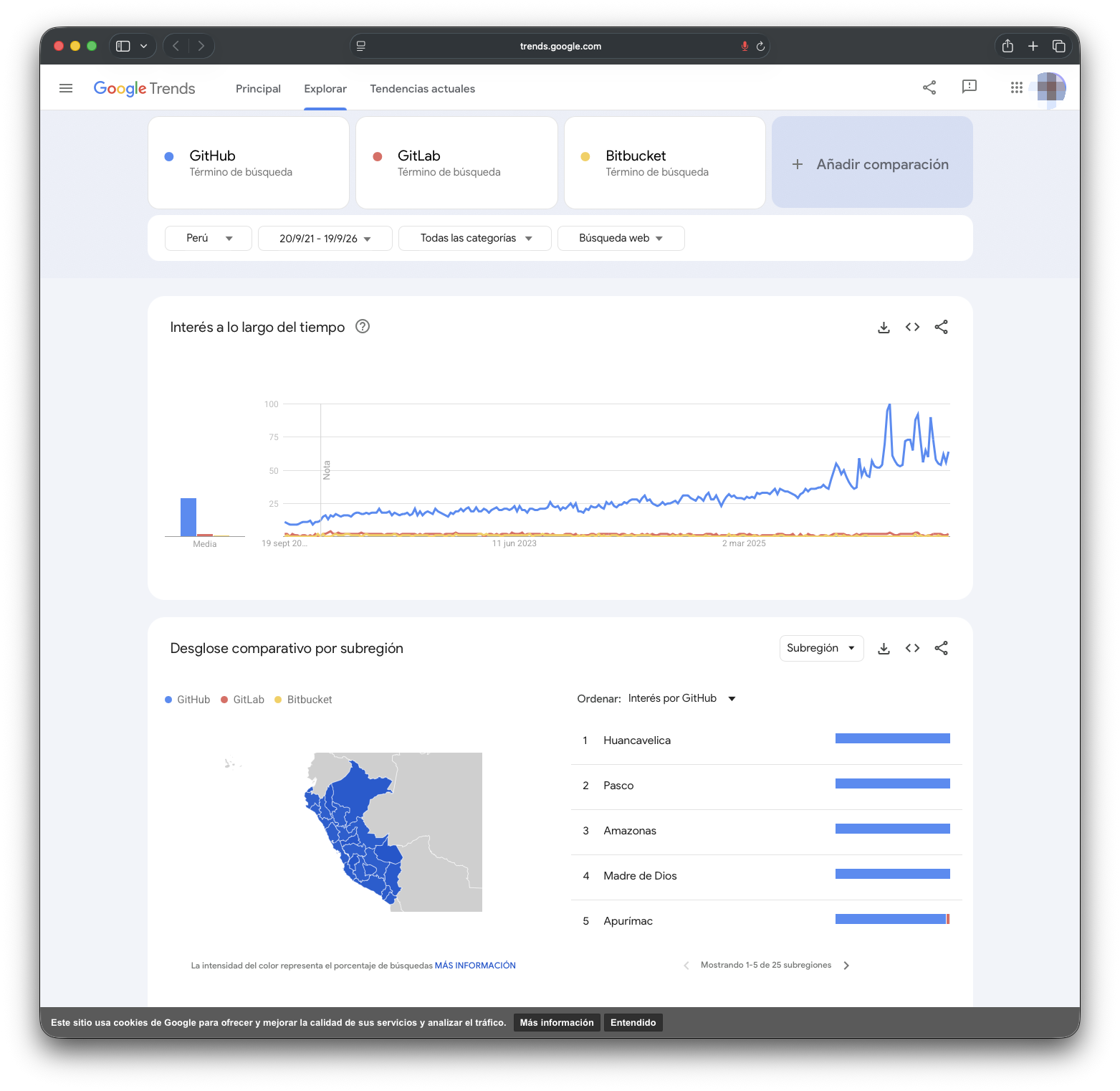Open the Todas las categorías dropdown
The image size is (1120, 1091).
pyautogui.click(x=475, y=238)
